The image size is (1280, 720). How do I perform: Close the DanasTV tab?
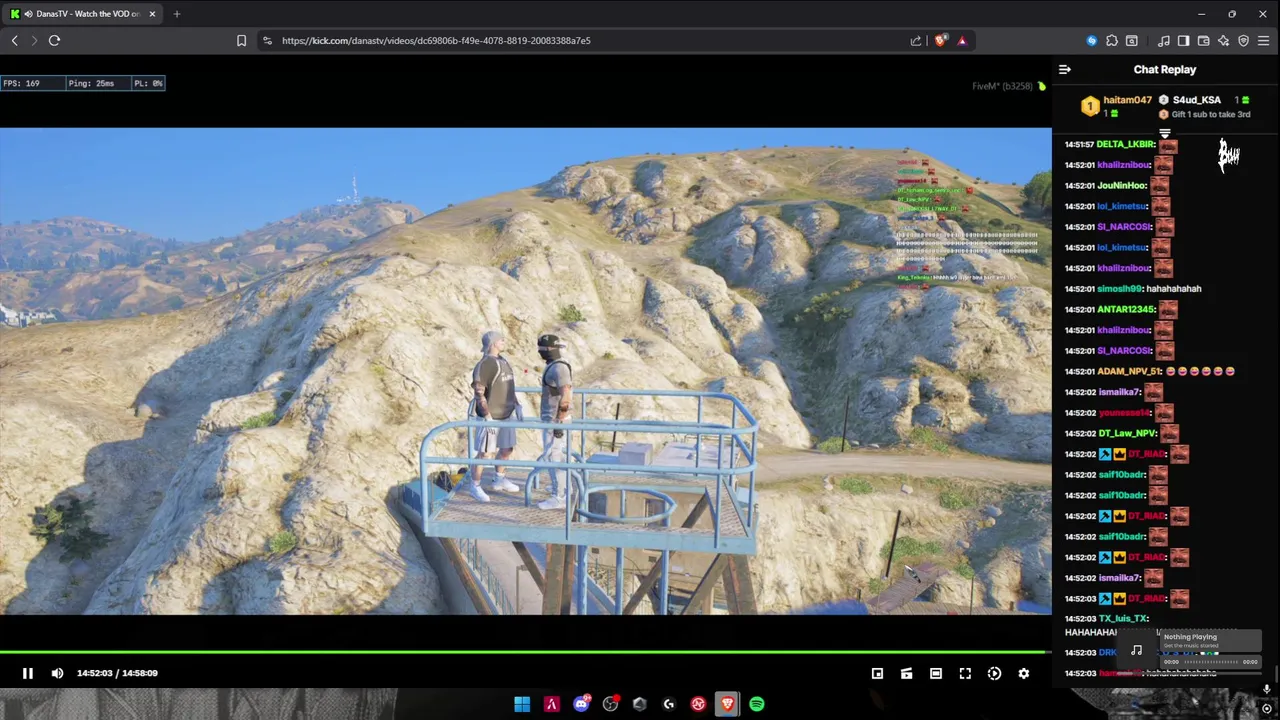(152, 14)
